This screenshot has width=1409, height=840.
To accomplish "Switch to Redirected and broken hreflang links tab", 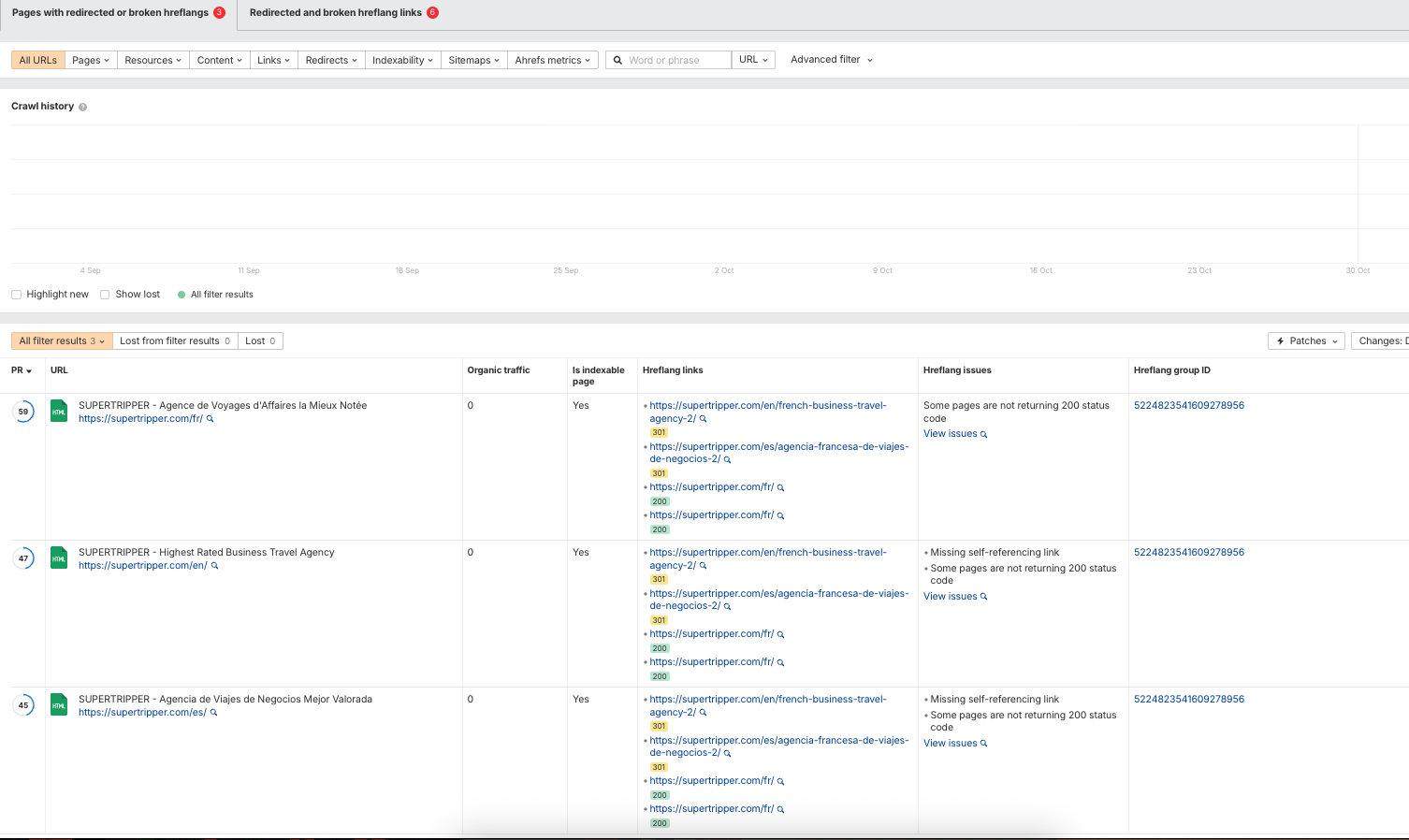I will point(336,13).
